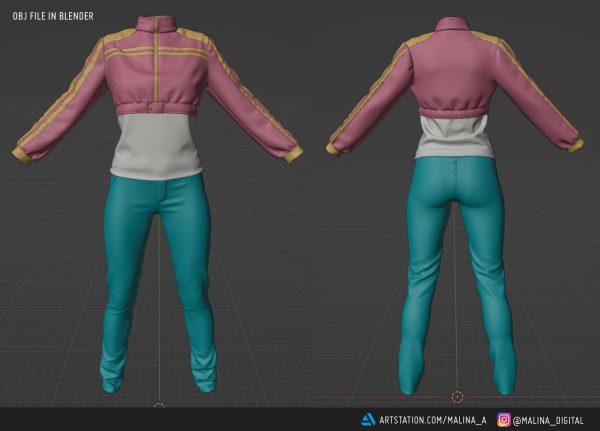600x431 pixels.
Task: Click the Instagram logo icon
Action: [504, 420]
